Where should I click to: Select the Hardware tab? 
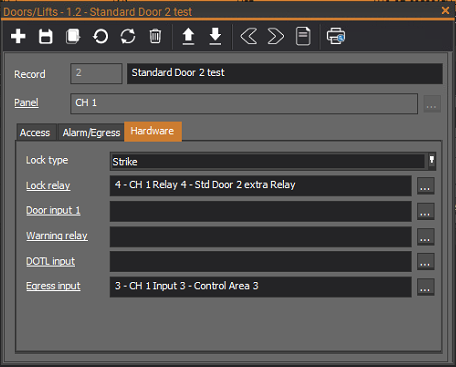(153, 131)
